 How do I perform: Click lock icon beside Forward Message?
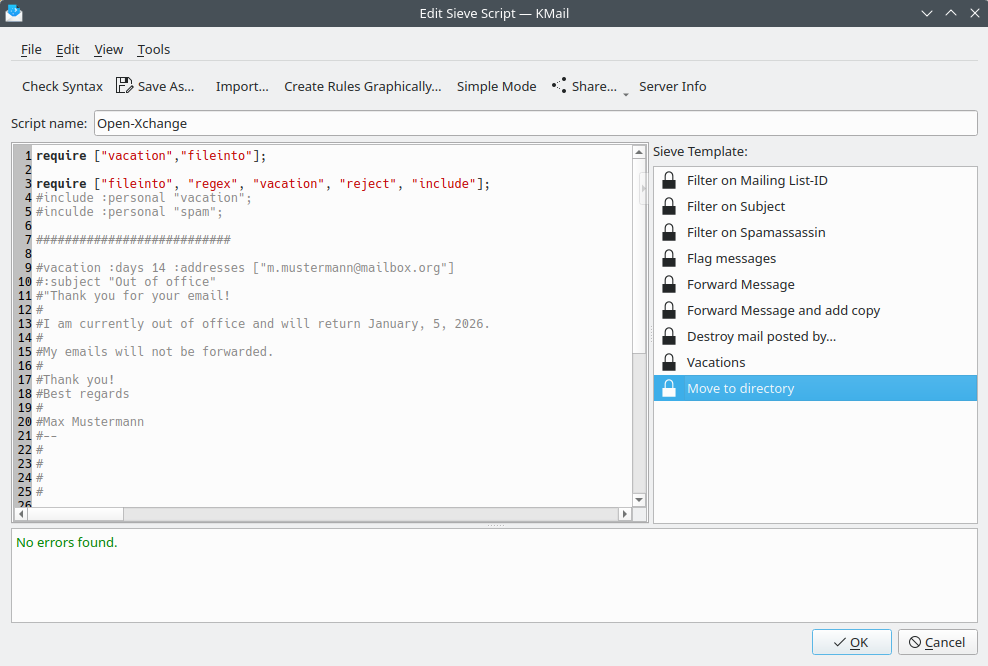670,285
